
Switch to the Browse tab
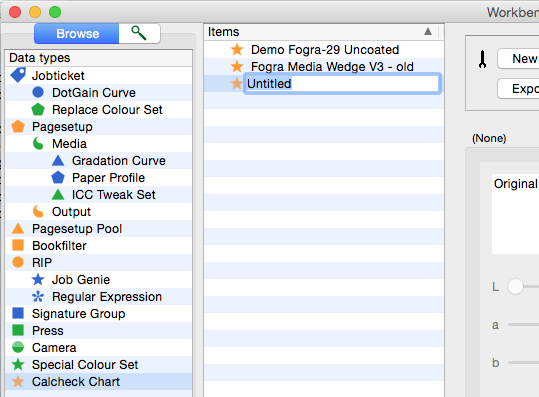(x=77, y=34)
